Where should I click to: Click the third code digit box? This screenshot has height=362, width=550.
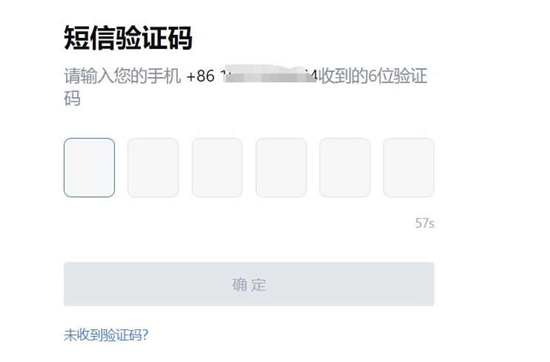(217, 168)
